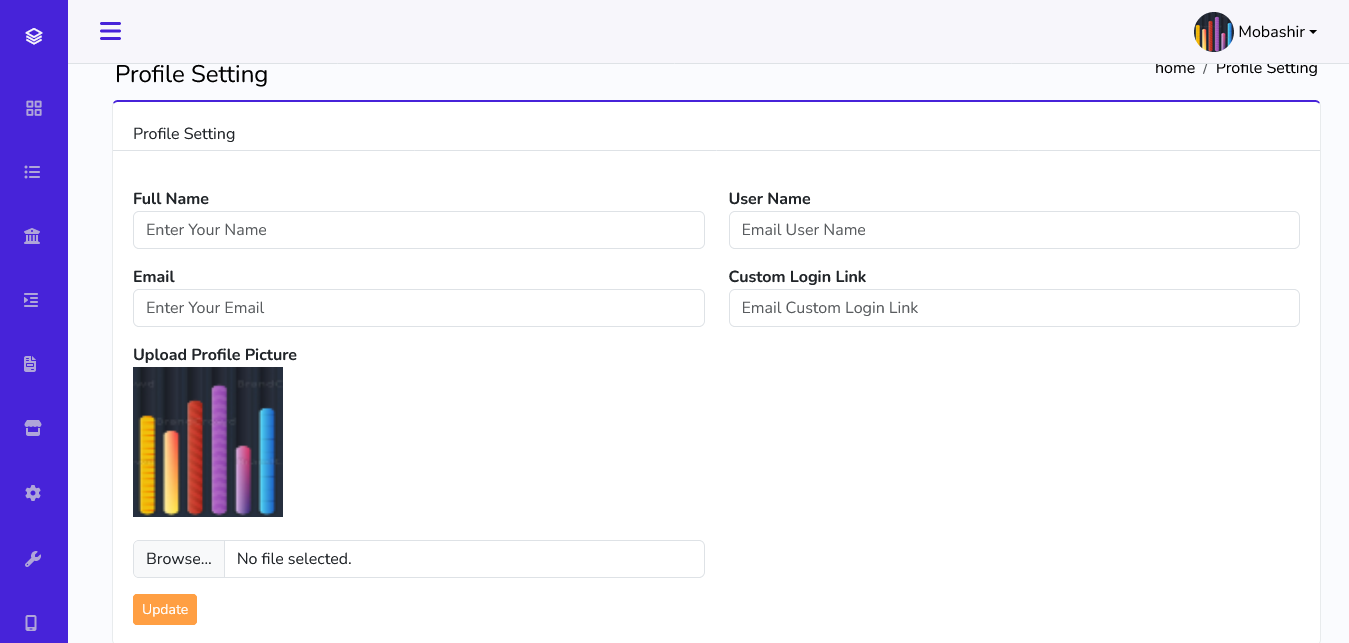Expand the user menu via the caret arrow
This screenshot has height=643, width=1349.
pos(1314,32)
